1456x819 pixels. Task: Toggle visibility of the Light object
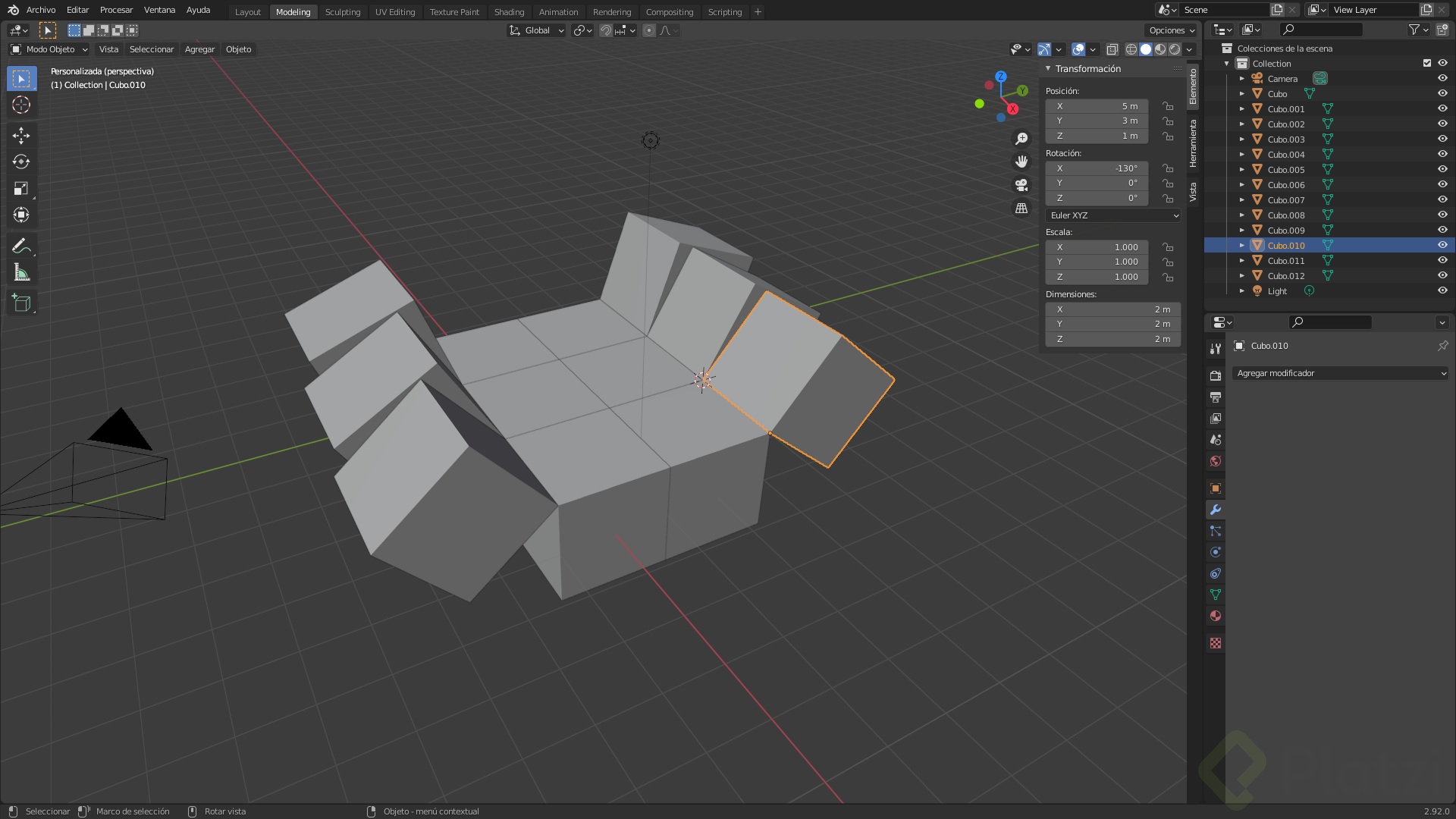pyautogui.click(x=1442, y=290)
